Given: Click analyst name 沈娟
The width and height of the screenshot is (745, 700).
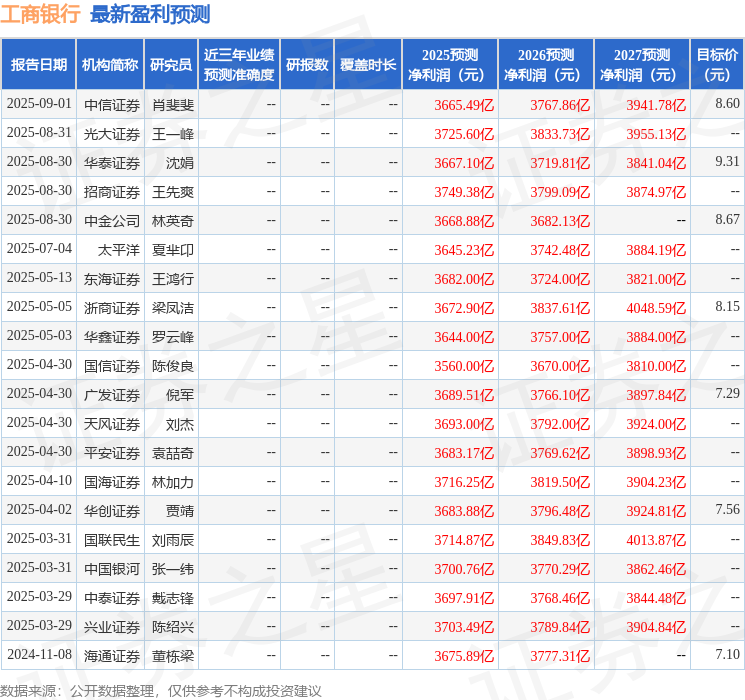Looking at the screenshot, I should pyautogui.click(x=180, y=163).
